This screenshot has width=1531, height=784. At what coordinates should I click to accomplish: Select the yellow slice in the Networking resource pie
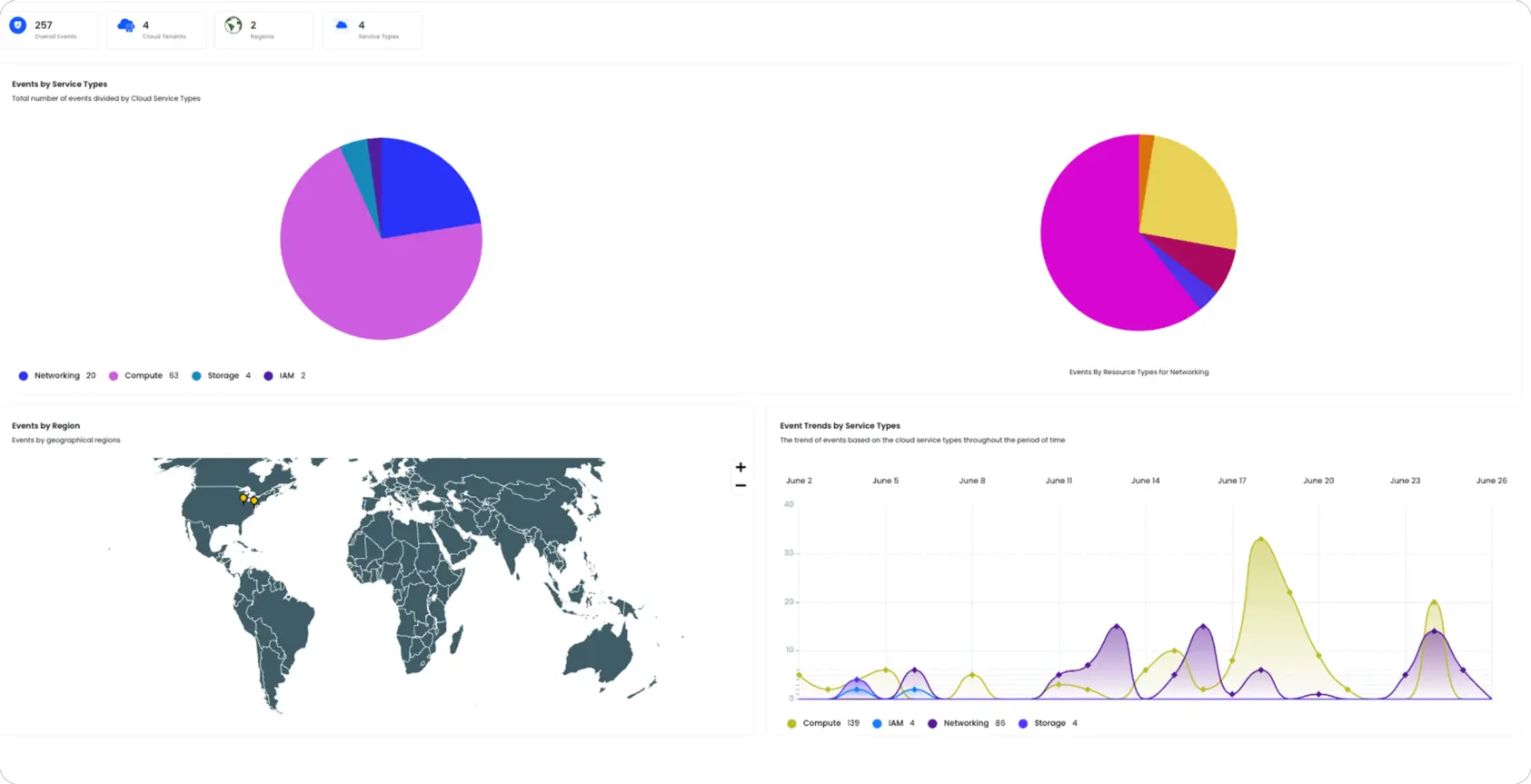click(x=1186, y=195)
